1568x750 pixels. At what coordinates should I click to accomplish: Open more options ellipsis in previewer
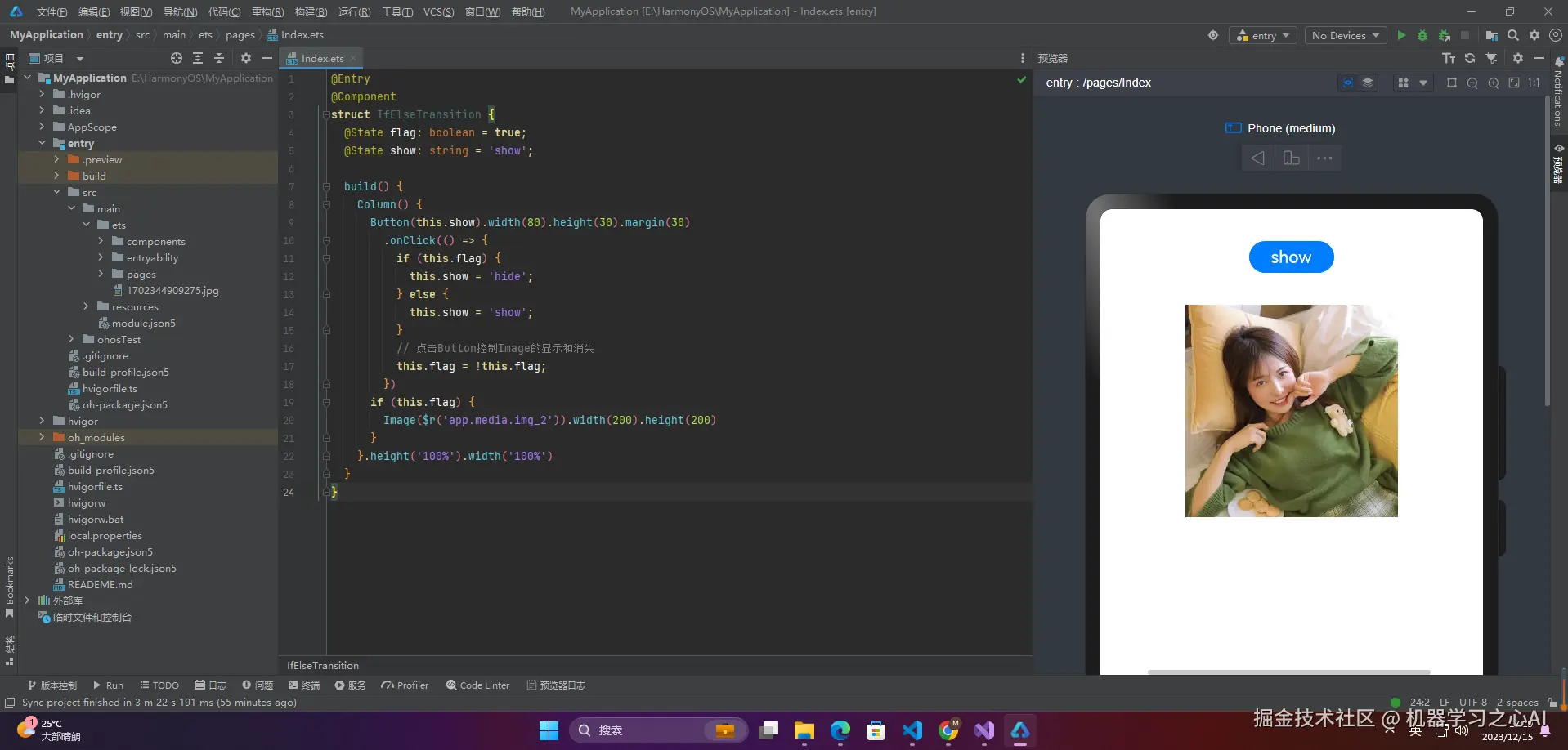click(1325, 158)
